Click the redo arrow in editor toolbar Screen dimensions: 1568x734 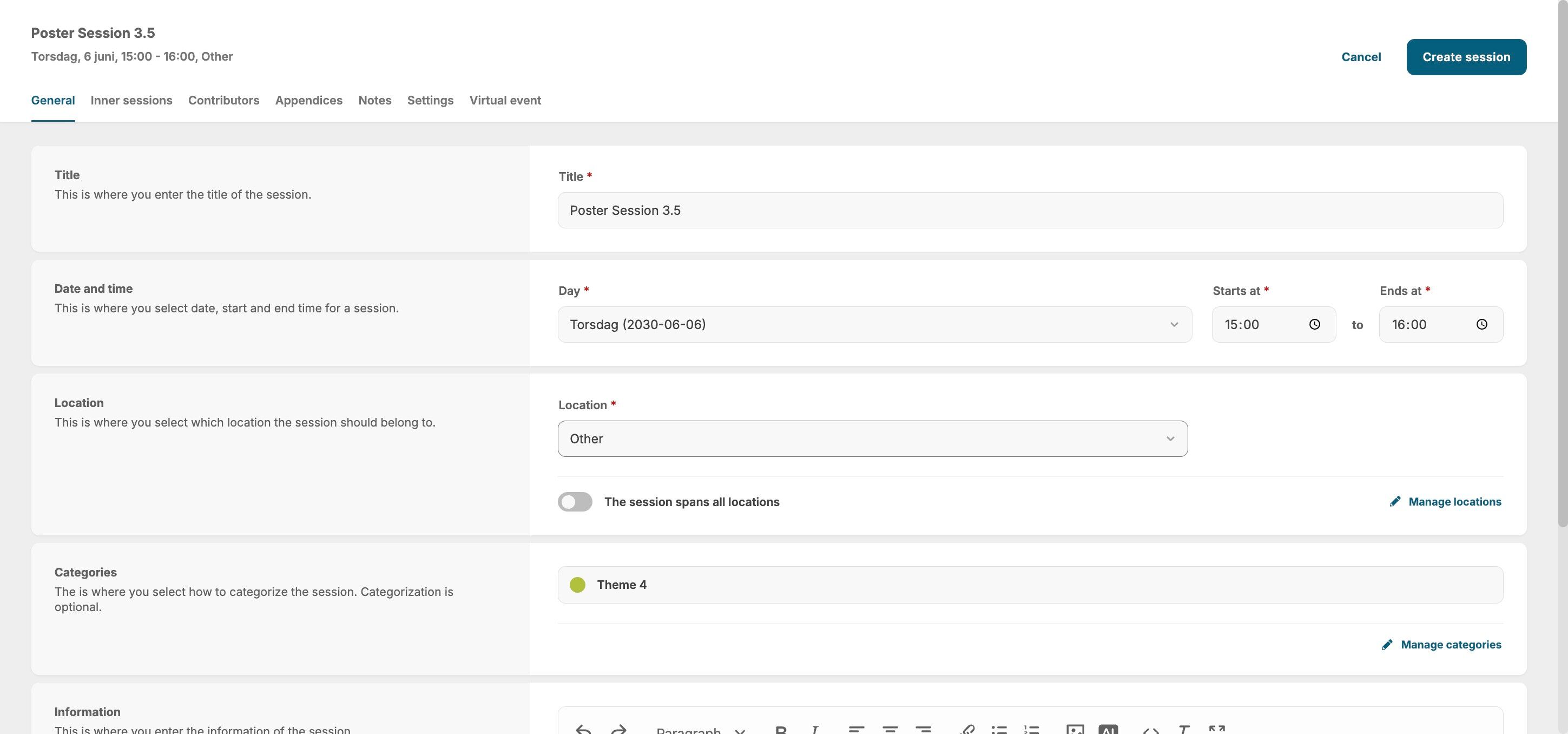(x=618, y=729)
